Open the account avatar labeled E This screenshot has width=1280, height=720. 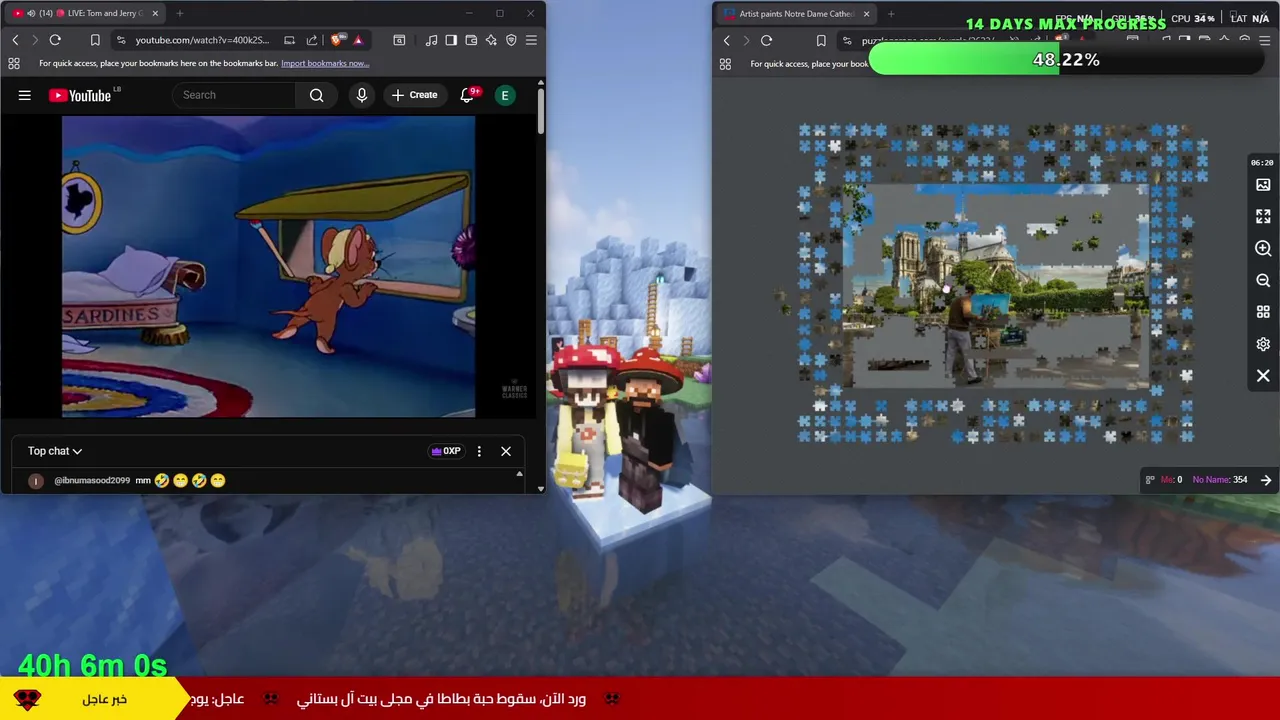click(505, 95)
